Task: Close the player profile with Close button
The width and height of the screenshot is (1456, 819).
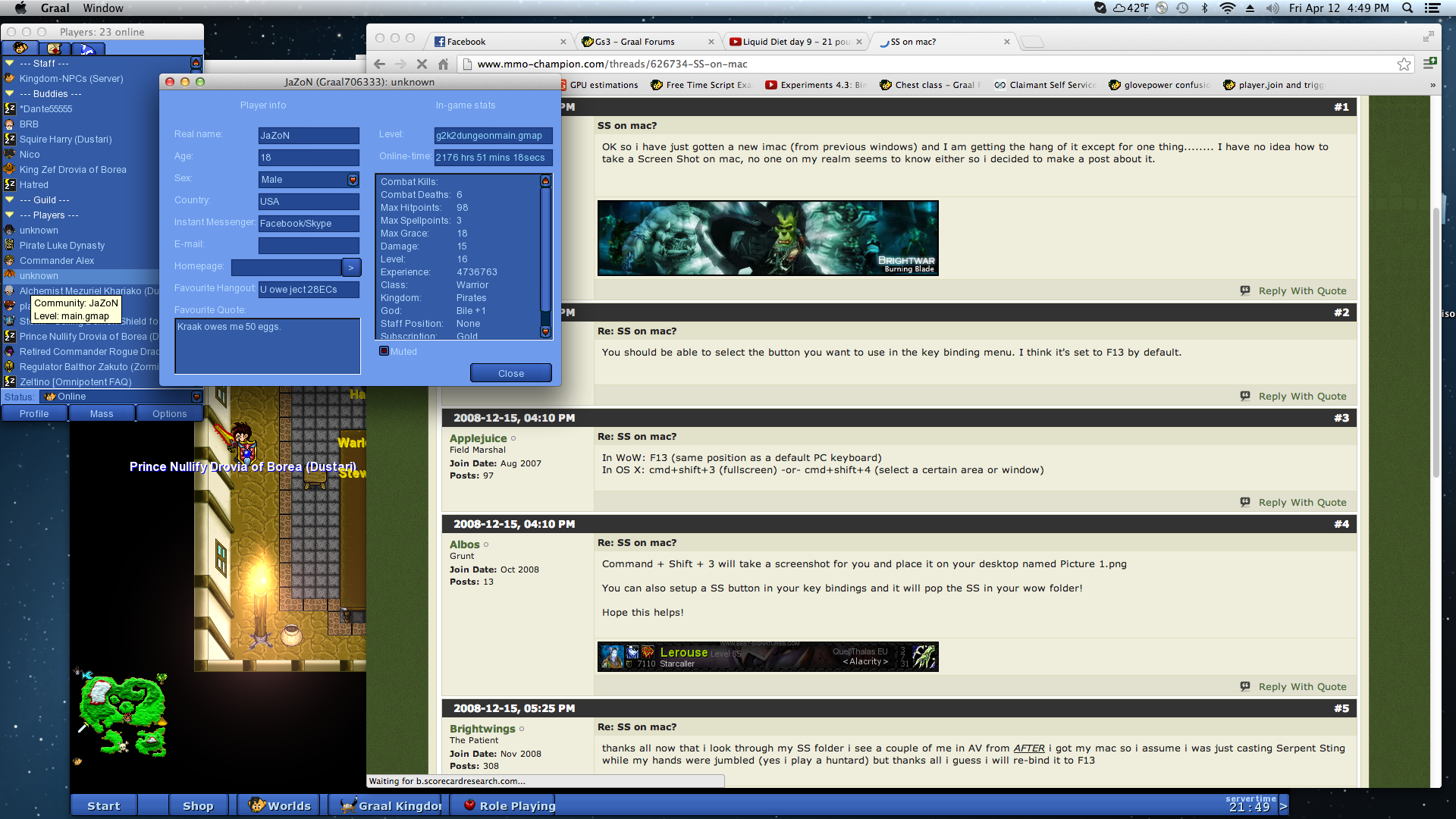Action: pos(511,373)
